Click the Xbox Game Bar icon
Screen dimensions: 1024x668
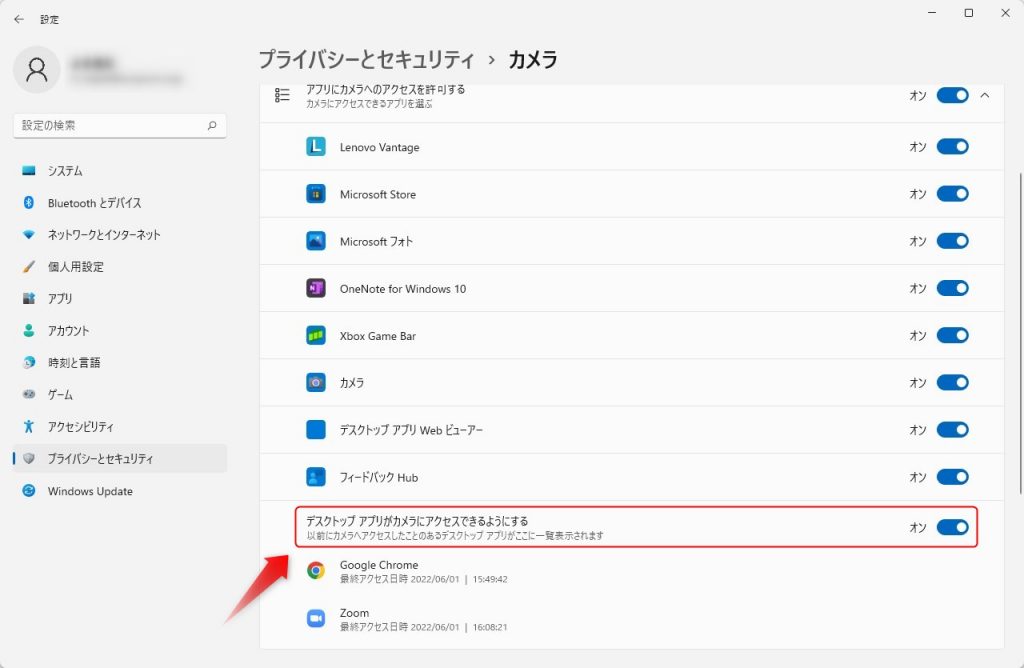pos(316,336)
